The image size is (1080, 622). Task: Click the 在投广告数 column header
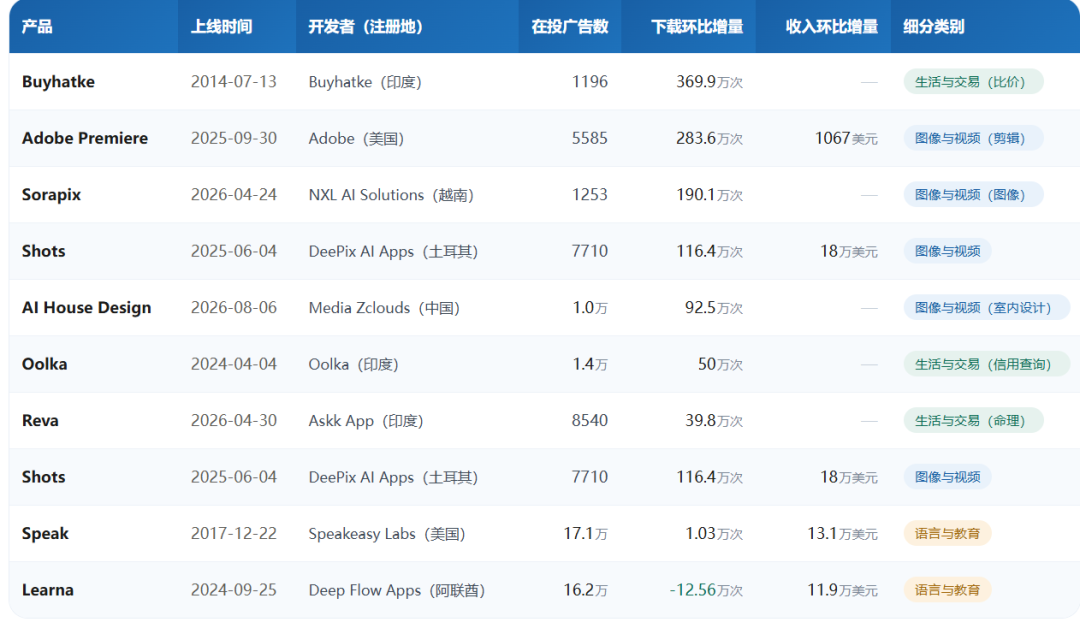tap(570, 27)
